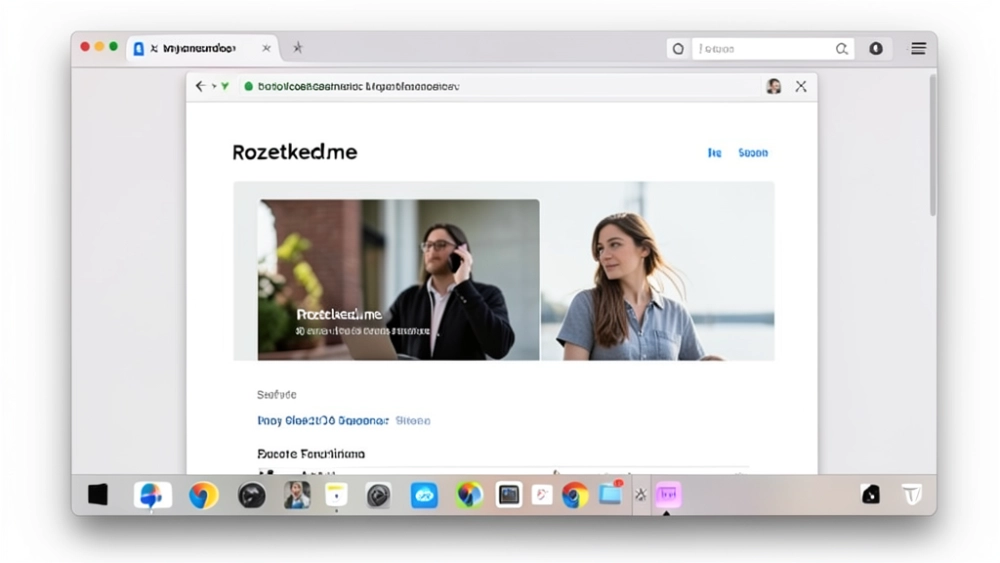Open the blue cloud app in the dock

click(x=424, y=495)
